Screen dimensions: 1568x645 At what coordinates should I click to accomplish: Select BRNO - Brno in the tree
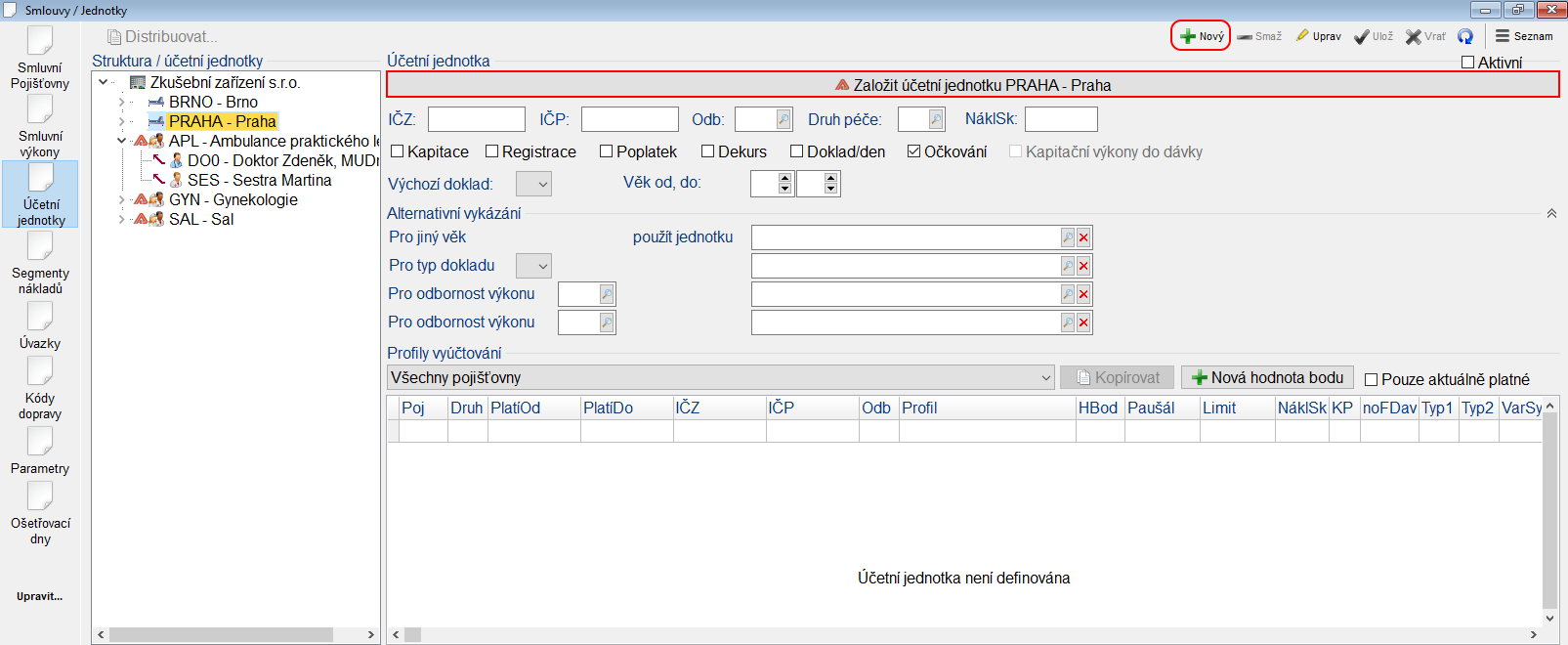click(x=213, y=102)
